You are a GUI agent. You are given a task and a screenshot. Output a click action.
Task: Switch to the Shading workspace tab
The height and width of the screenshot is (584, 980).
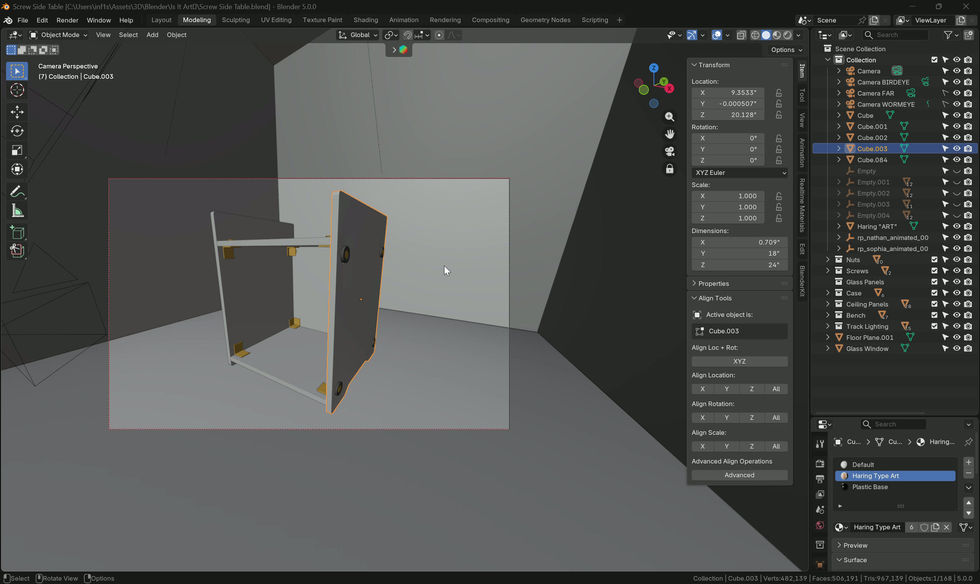click(x=366, y=20)
